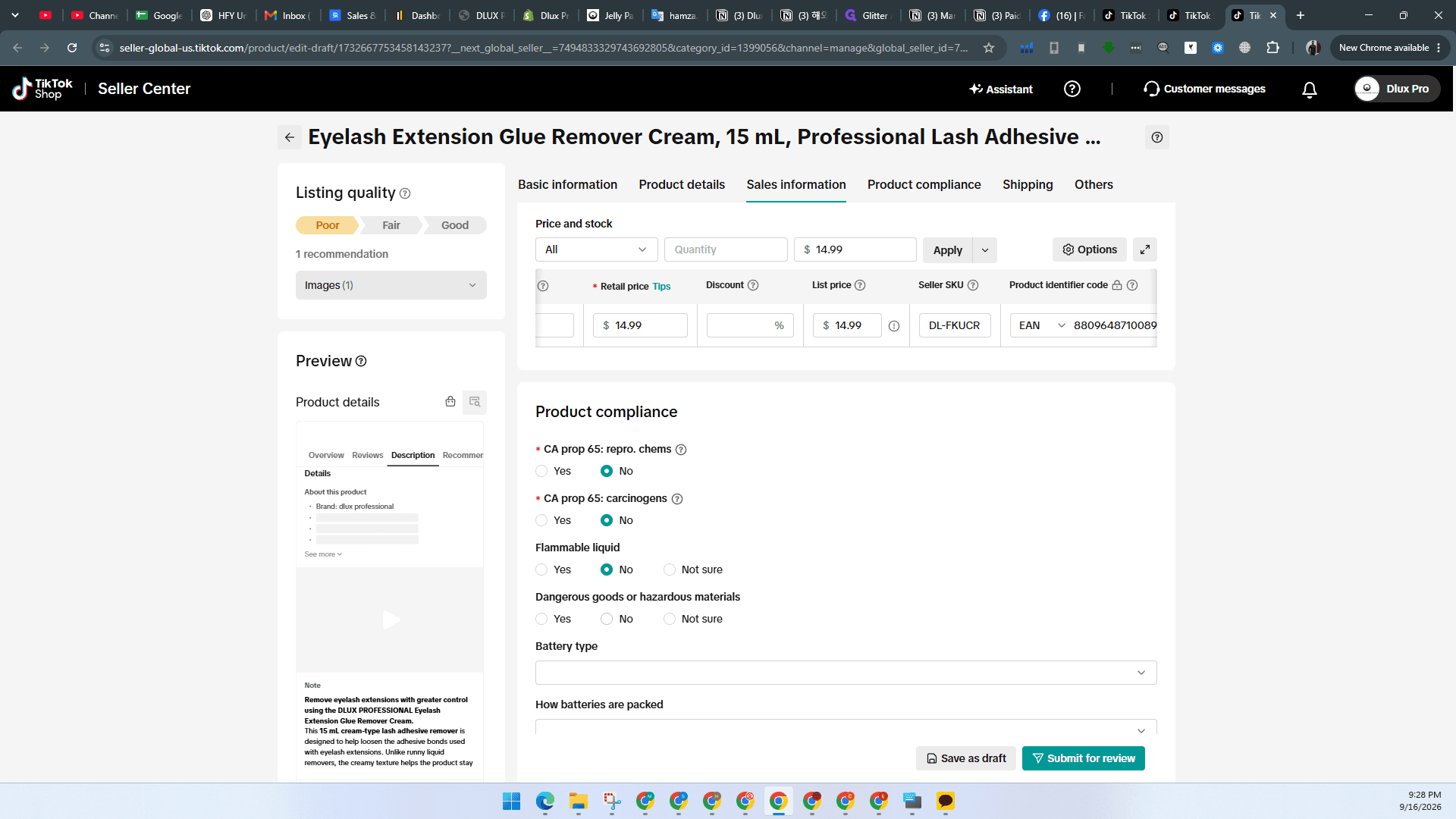1456x819 pixels.
Task: Expand the price table fullscreen icon
Action: point(1145,249)
